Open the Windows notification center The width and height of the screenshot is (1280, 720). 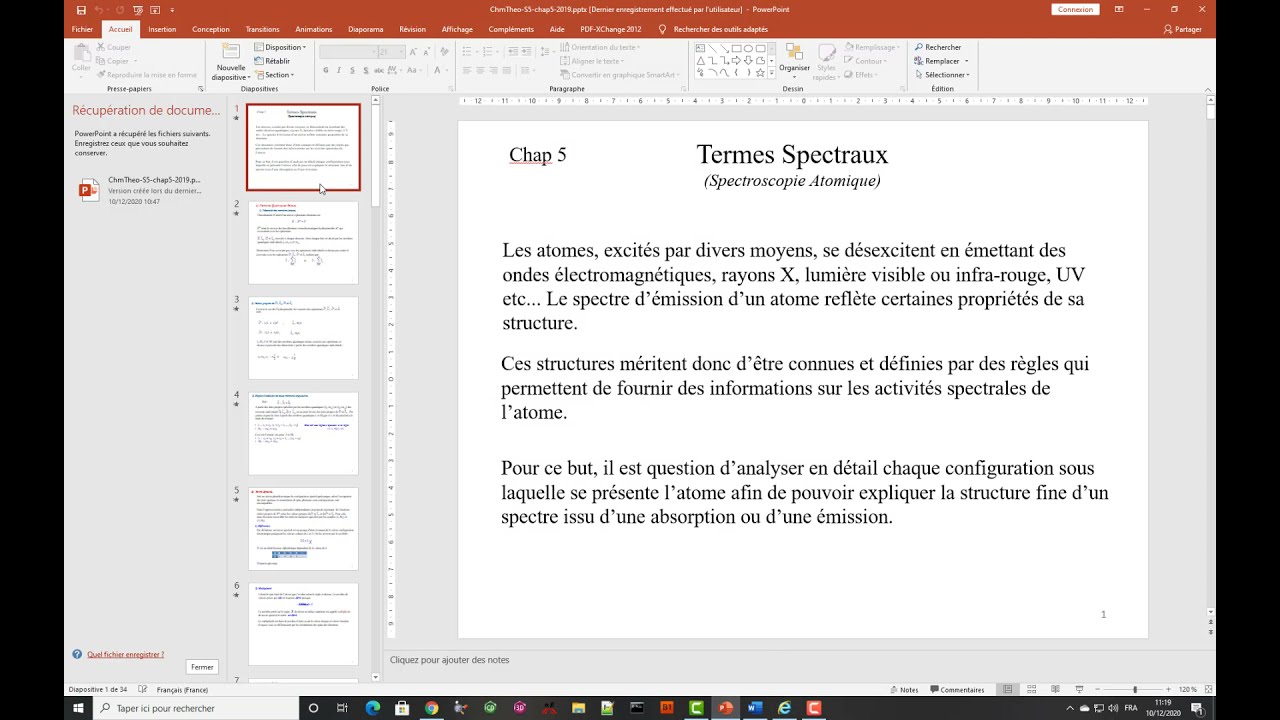point(1197,708)
